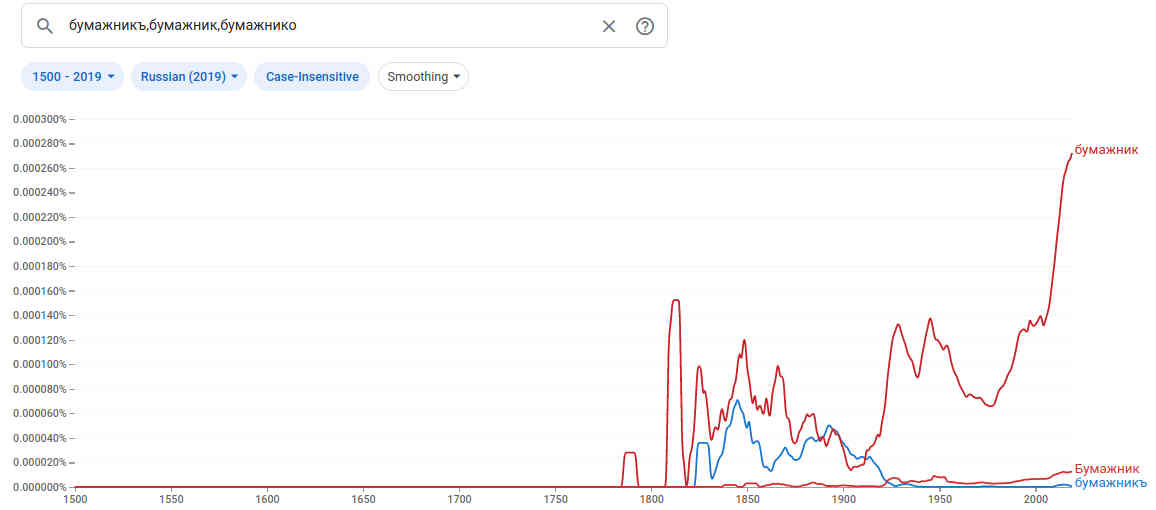Click the 0.000140% y-axis label
The height and width of the screenshot is (510, 1156).
coord(40,315)
